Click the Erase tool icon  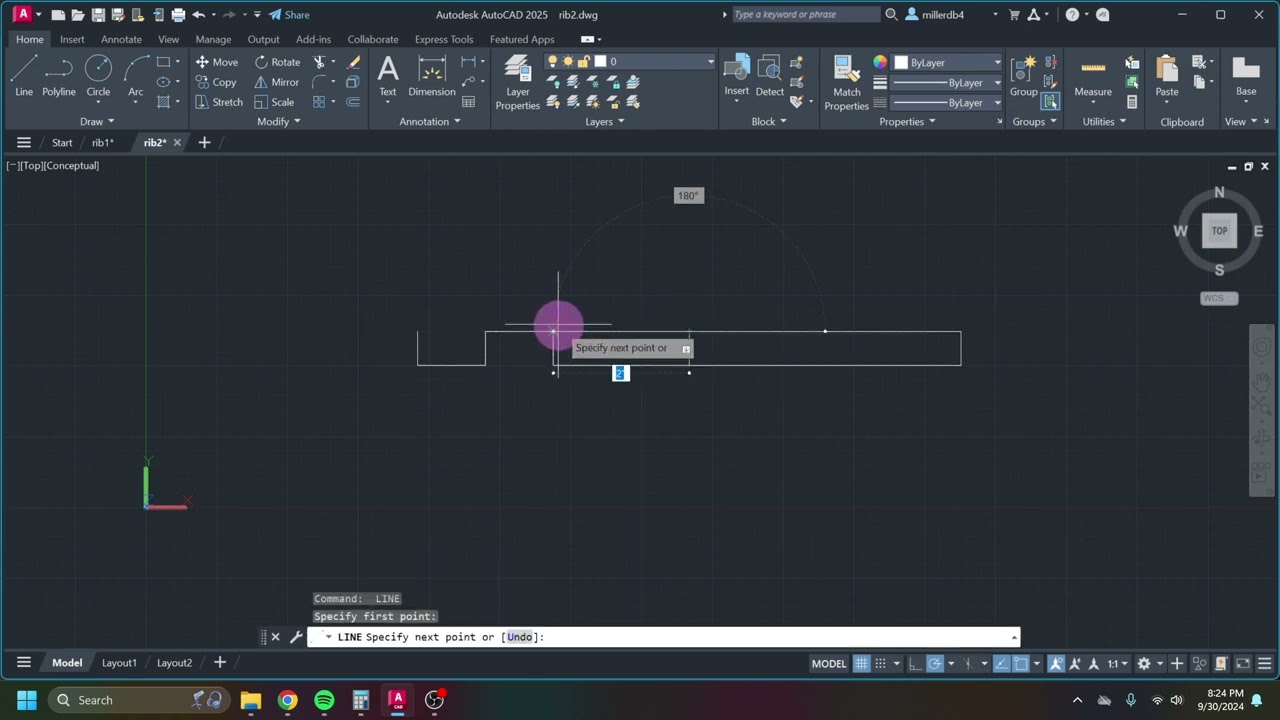point(353,62)
